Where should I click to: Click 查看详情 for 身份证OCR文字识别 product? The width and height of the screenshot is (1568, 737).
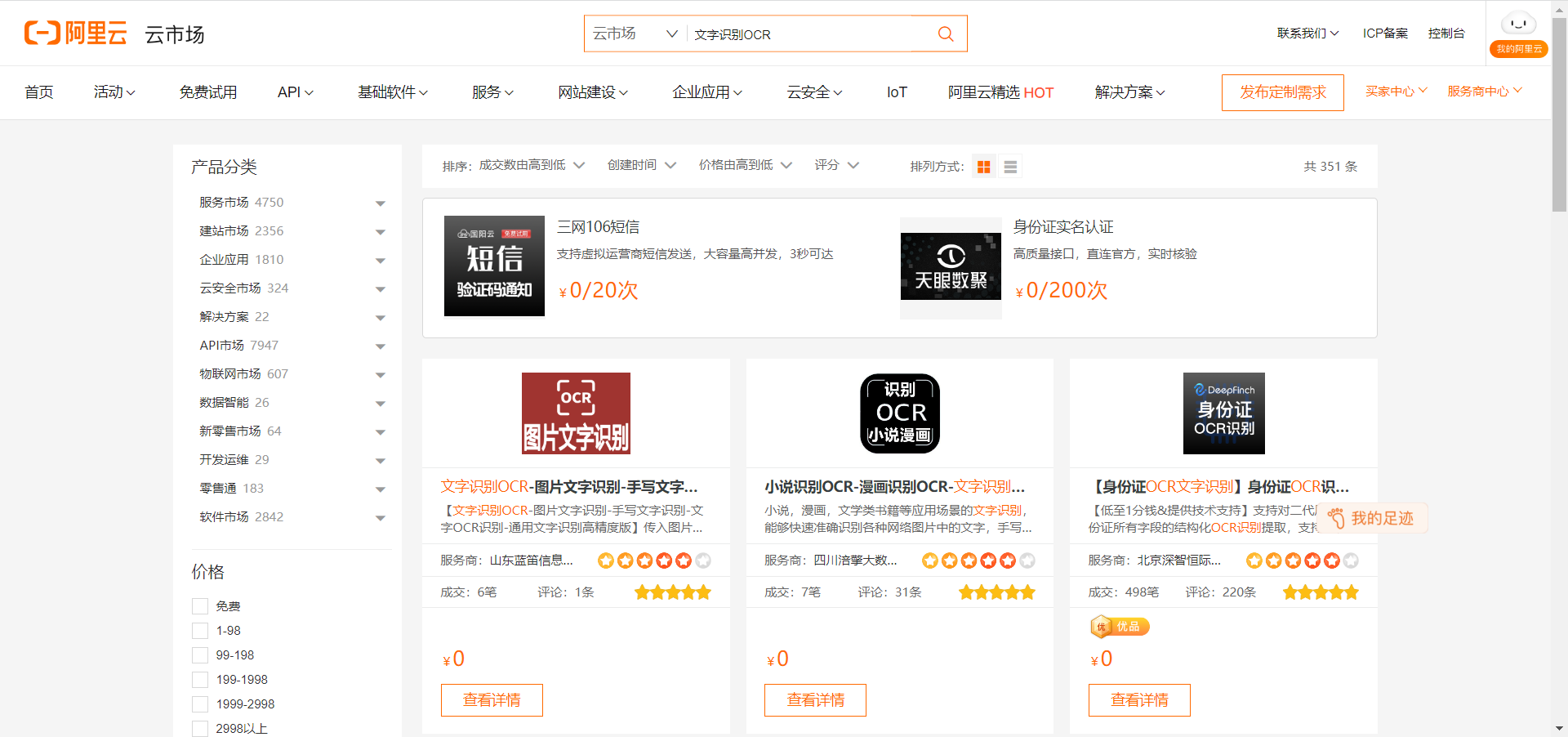pos(1139,700)
